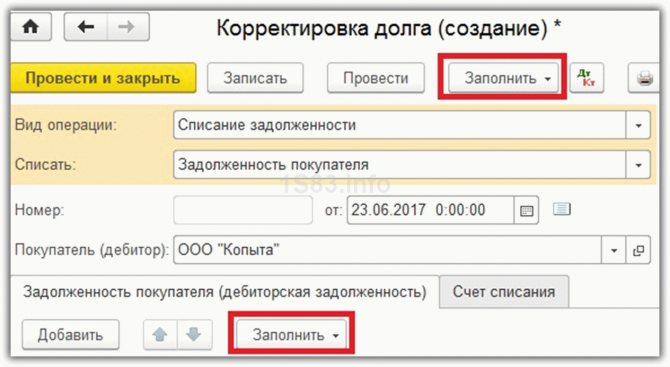
Task: Move row down with down arrow
Action: click(194, 335)
